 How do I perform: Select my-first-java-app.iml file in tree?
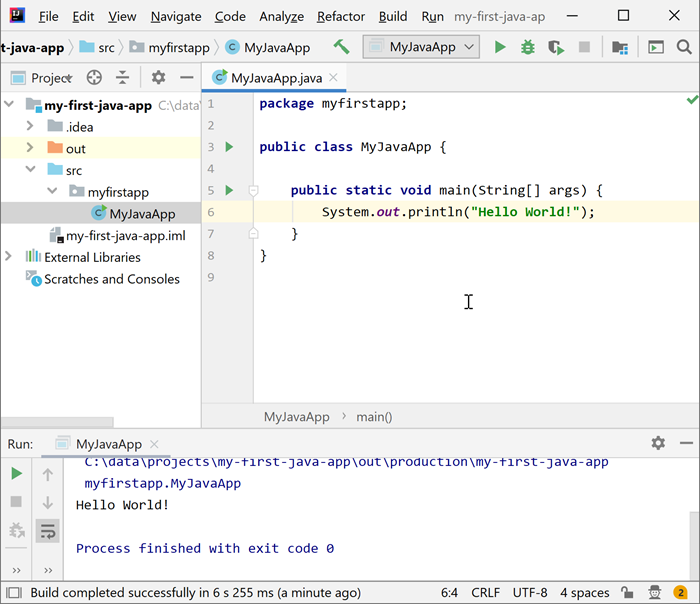[x=125, y=235]
